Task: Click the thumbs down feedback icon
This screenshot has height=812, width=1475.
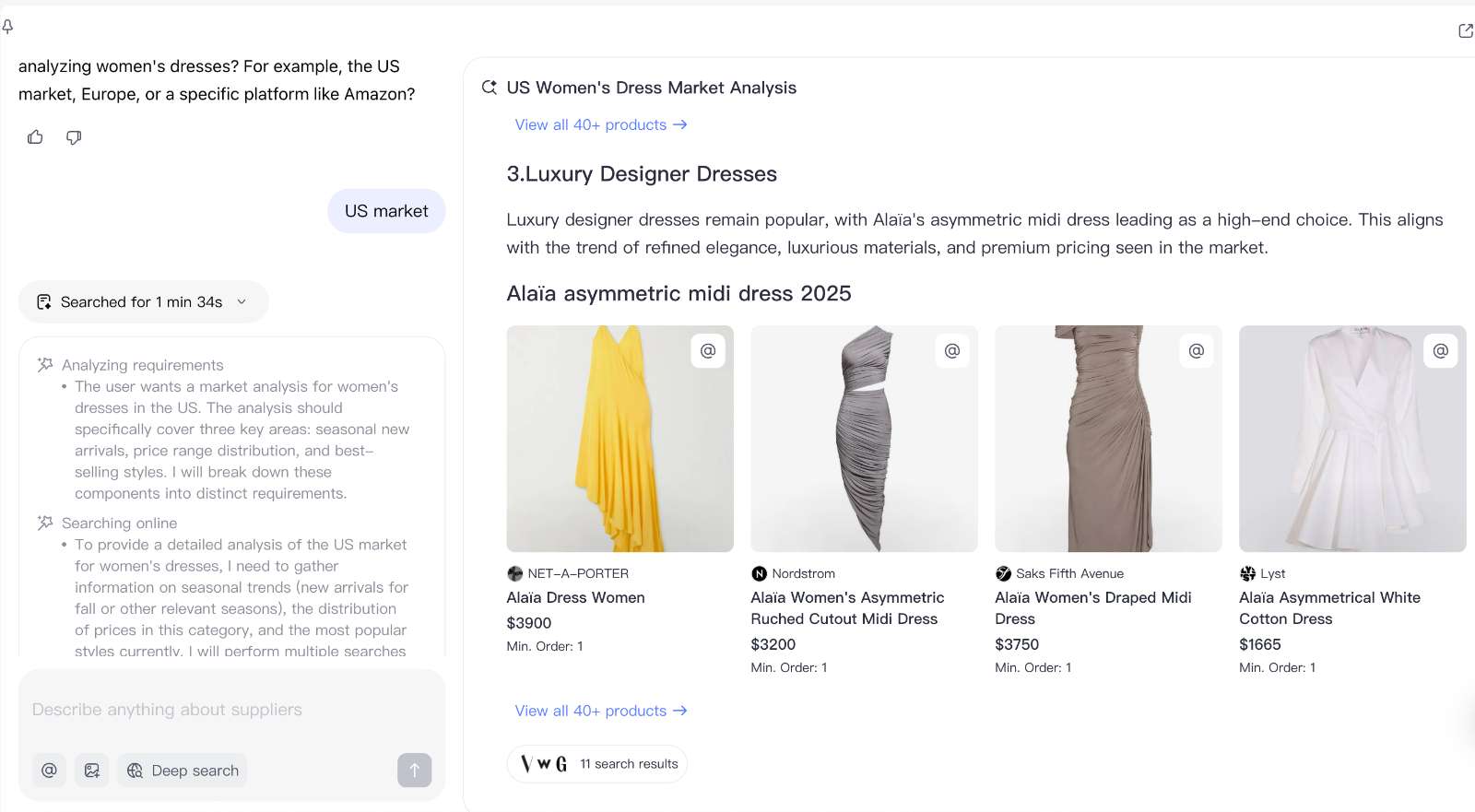Action: (x=74, y=137)
